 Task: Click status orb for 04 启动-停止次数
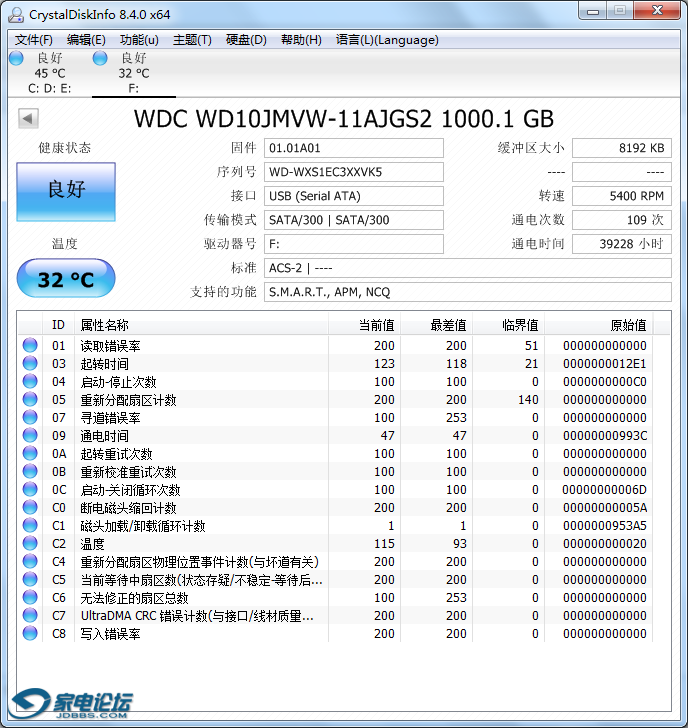[x=30, y=381]
